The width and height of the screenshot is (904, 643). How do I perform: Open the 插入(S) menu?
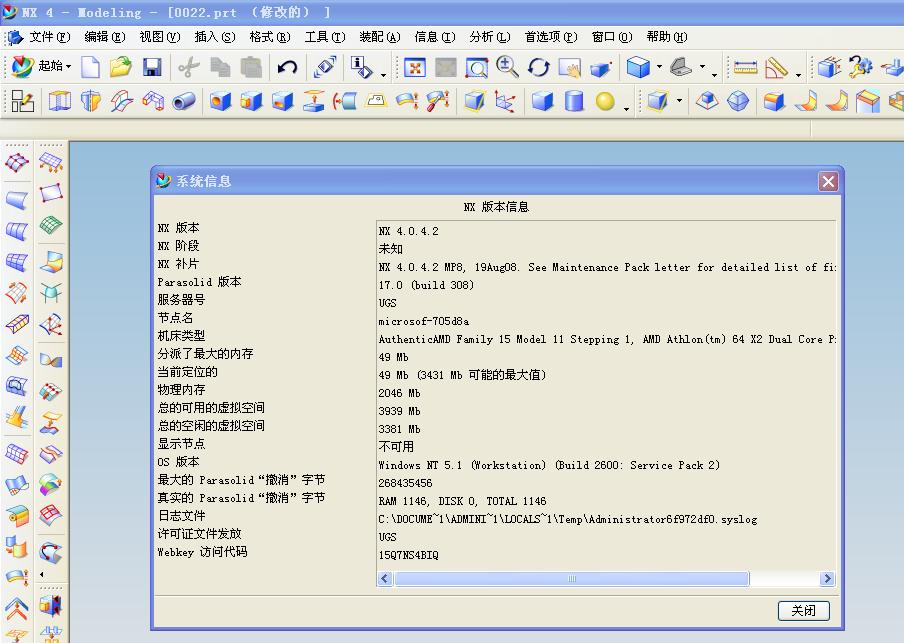tap(214, 37)
